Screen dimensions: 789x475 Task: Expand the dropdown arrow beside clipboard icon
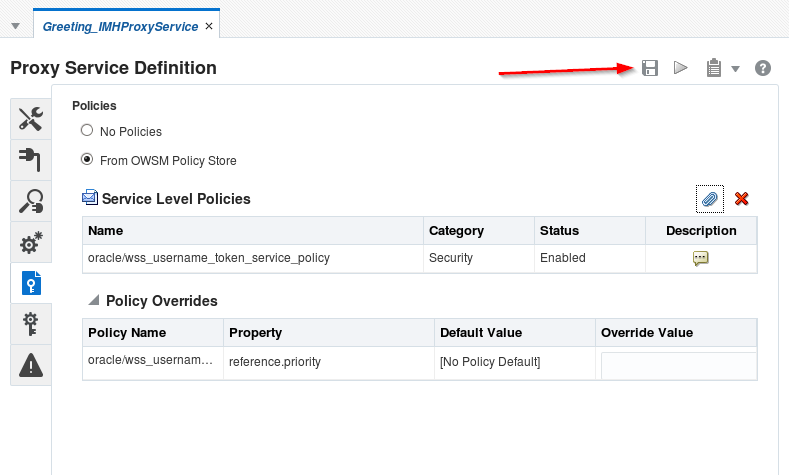point(735,69)
